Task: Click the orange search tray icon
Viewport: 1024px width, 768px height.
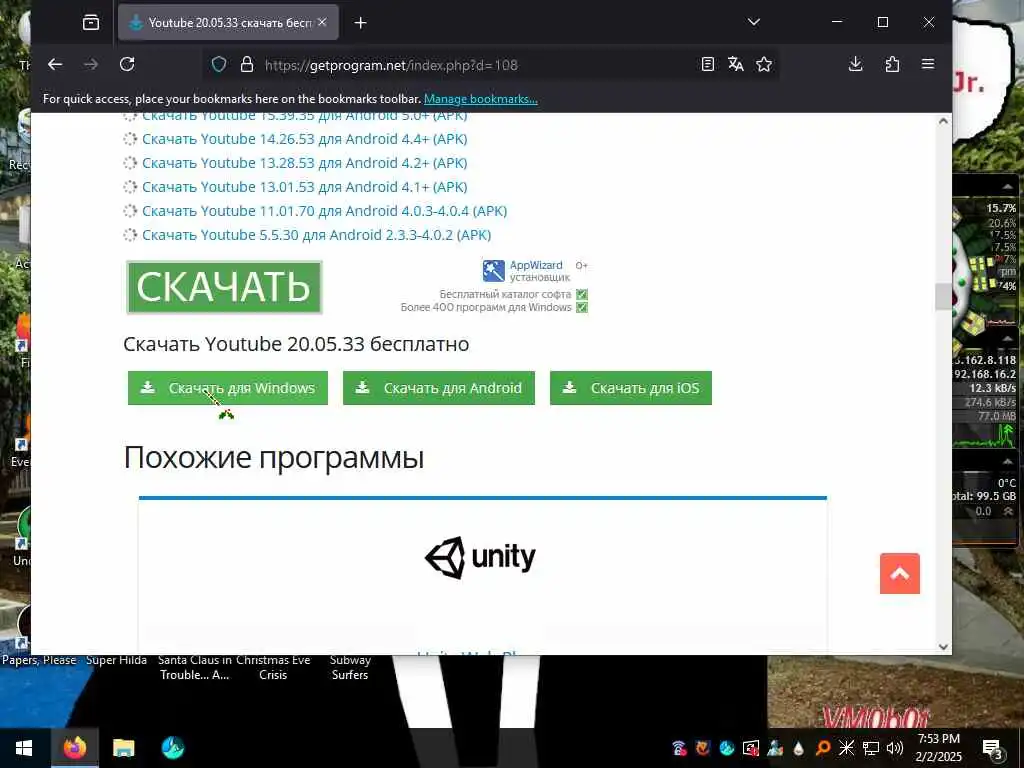Action: tap(823, 748)
